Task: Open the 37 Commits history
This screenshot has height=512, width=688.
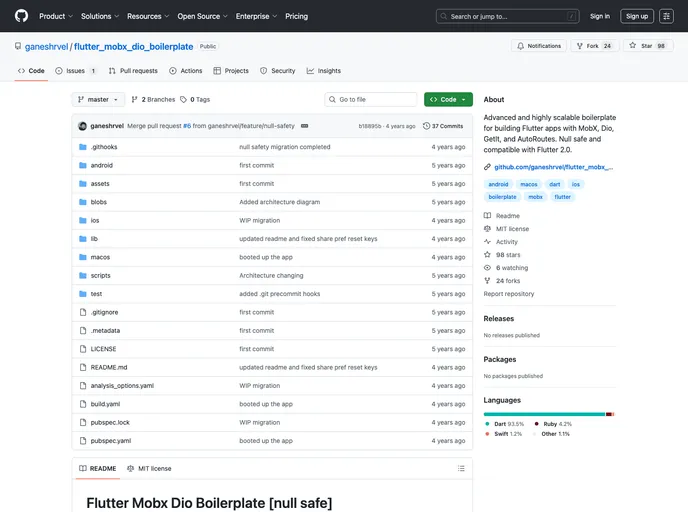Action: coord(443,126)
